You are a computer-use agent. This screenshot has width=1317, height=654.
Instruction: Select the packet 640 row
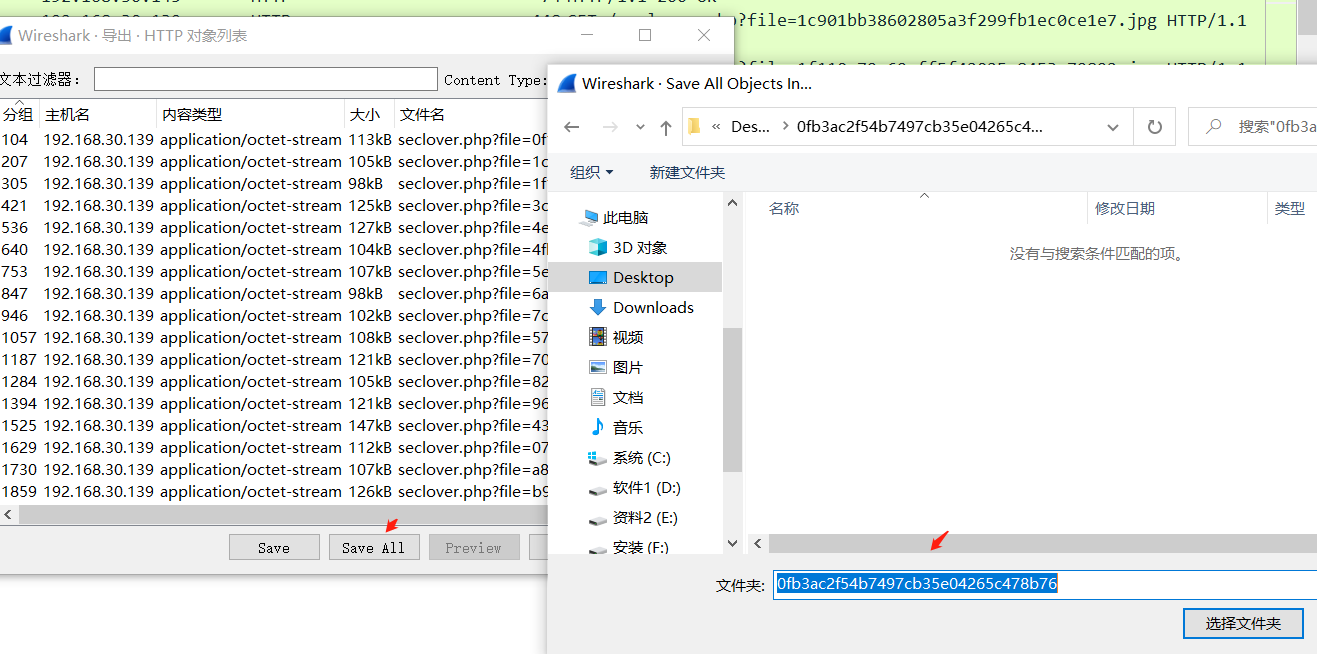274,249
